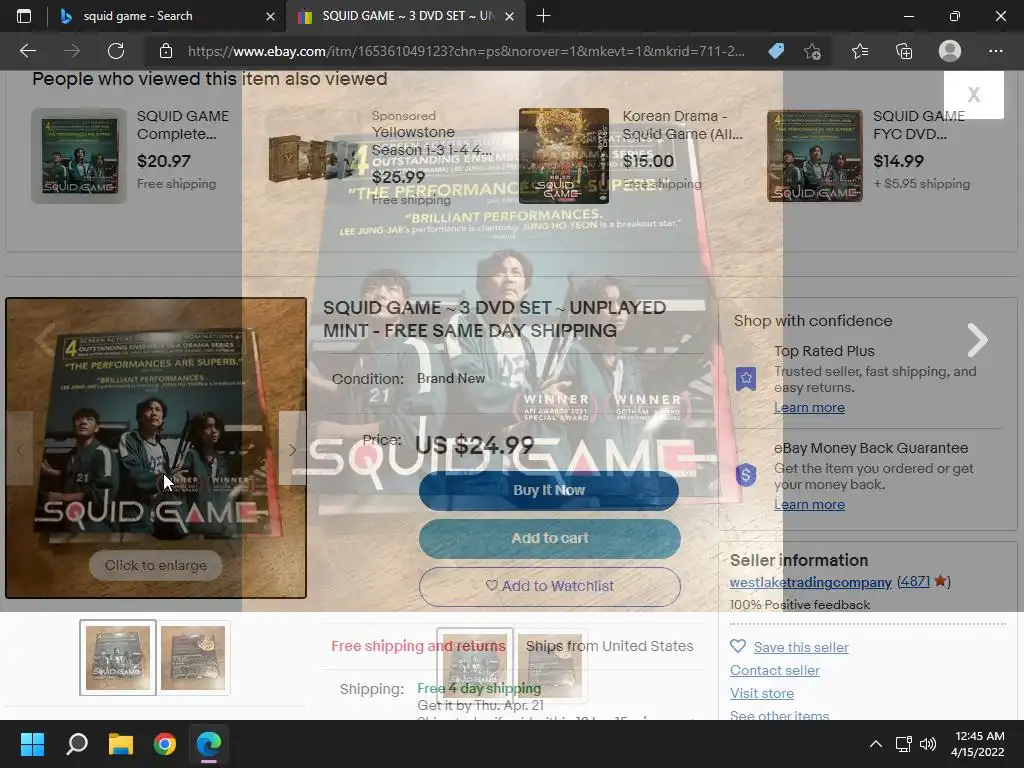Viewport: 1024px width, 768px height.
Task: Add the item to Watchlist
Action: [x=549, y=586]
